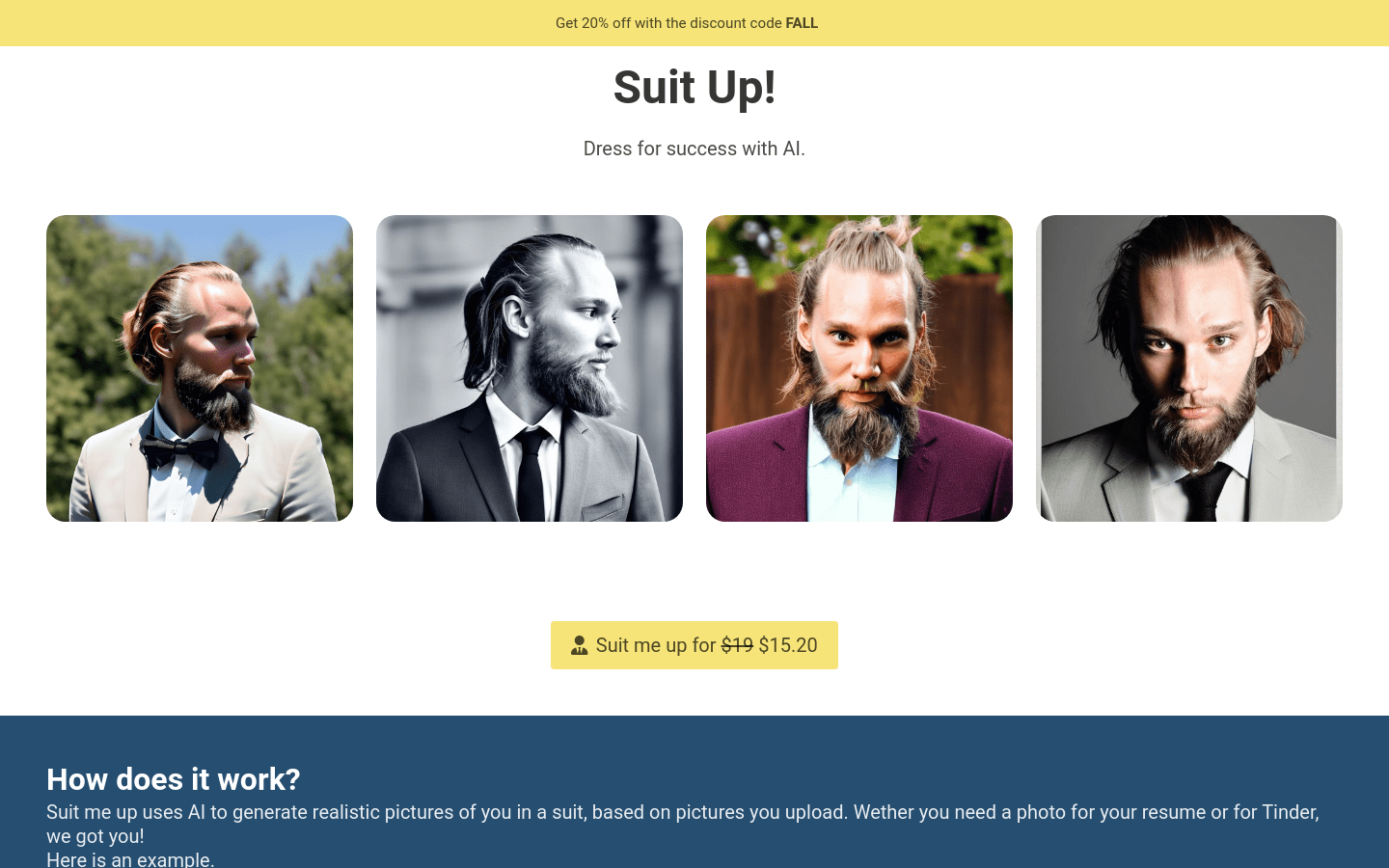Click the How does it work? heading
The height and width of the screenshot is (868, 1389).
[173, 779]
